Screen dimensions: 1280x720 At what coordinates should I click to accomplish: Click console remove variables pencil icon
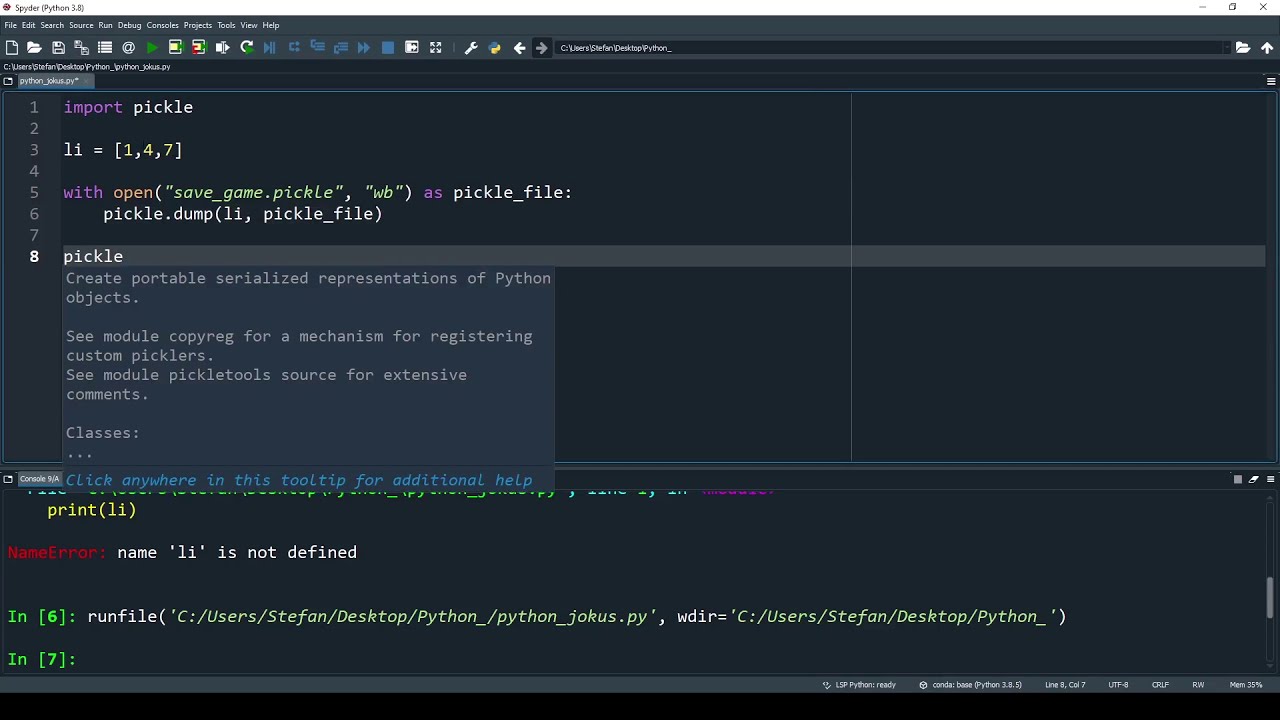click(1253, 479)
